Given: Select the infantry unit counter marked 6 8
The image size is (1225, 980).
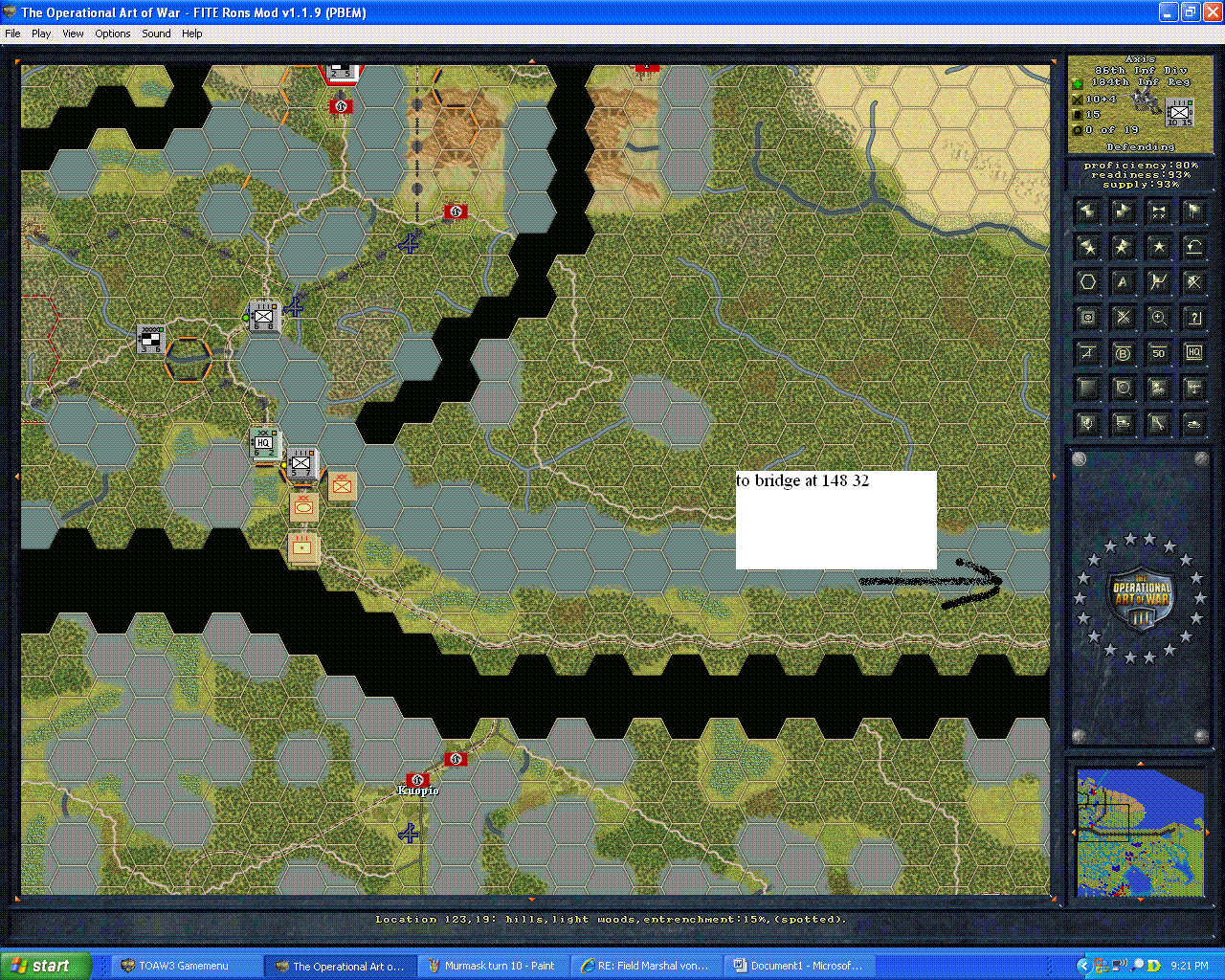Looking at the screenshot, I should click(x=263, y=315).
